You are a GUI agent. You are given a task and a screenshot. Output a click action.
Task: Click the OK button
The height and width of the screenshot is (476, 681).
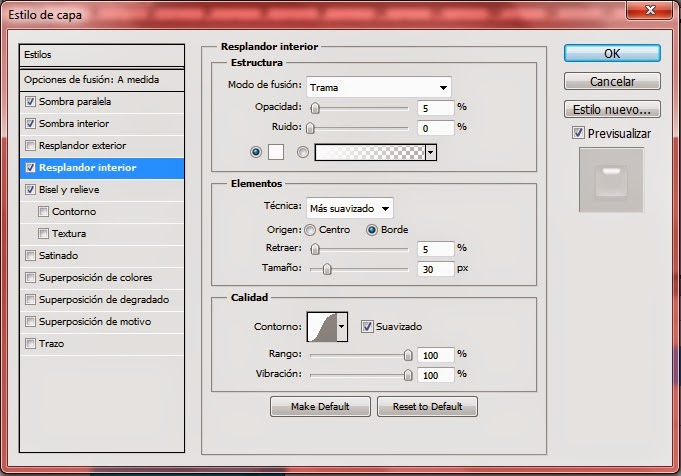point(612,53)
